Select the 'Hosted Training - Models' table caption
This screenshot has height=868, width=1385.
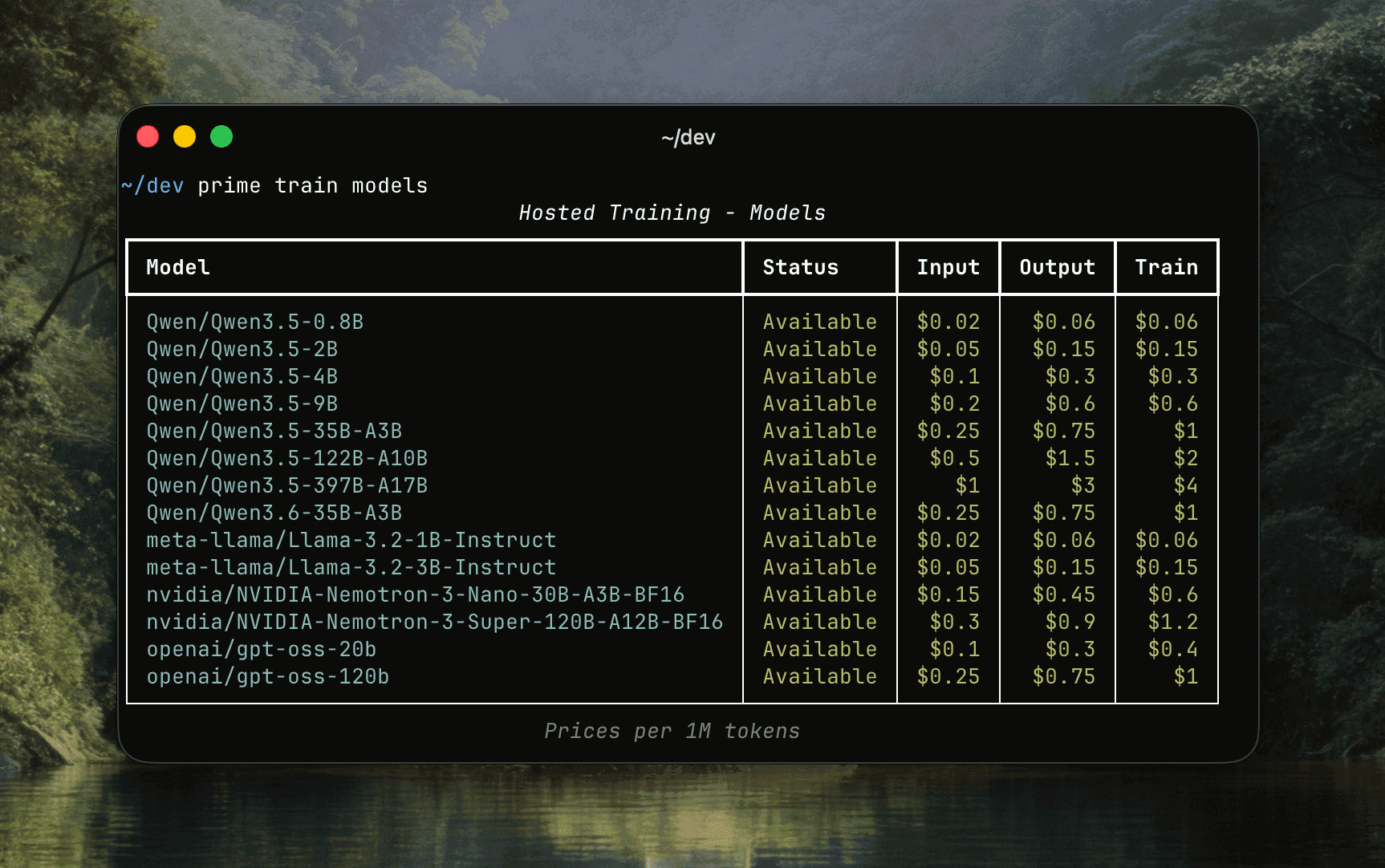coord(672,213)
